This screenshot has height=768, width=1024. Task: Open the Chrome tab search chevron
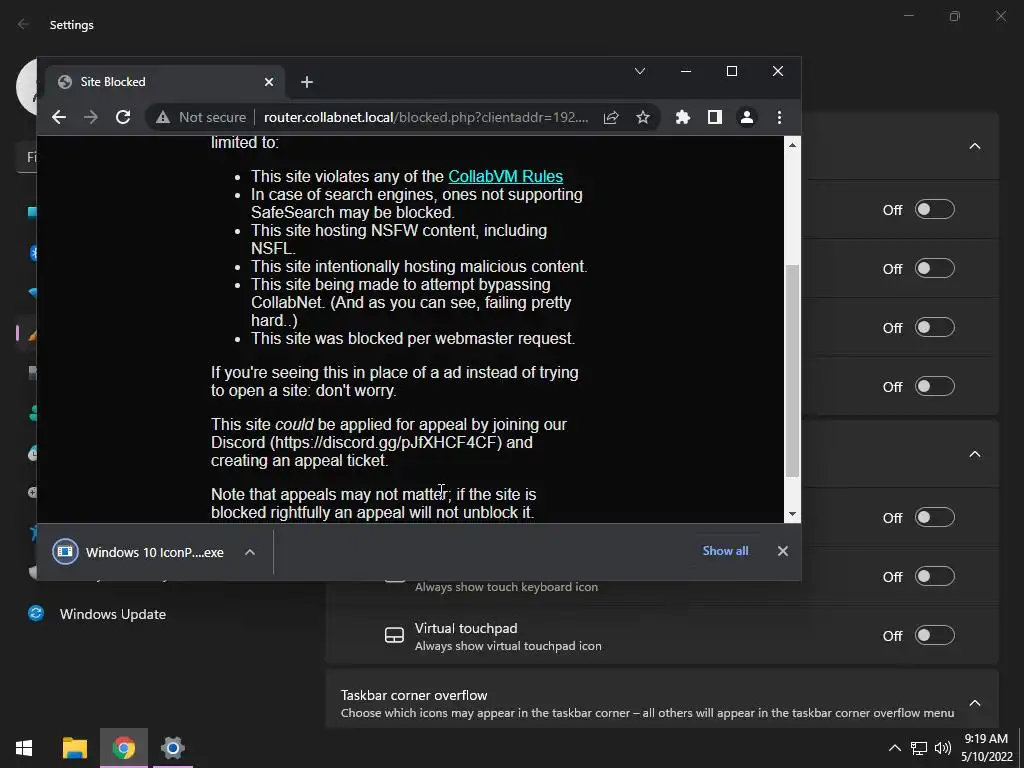(640, 71)
